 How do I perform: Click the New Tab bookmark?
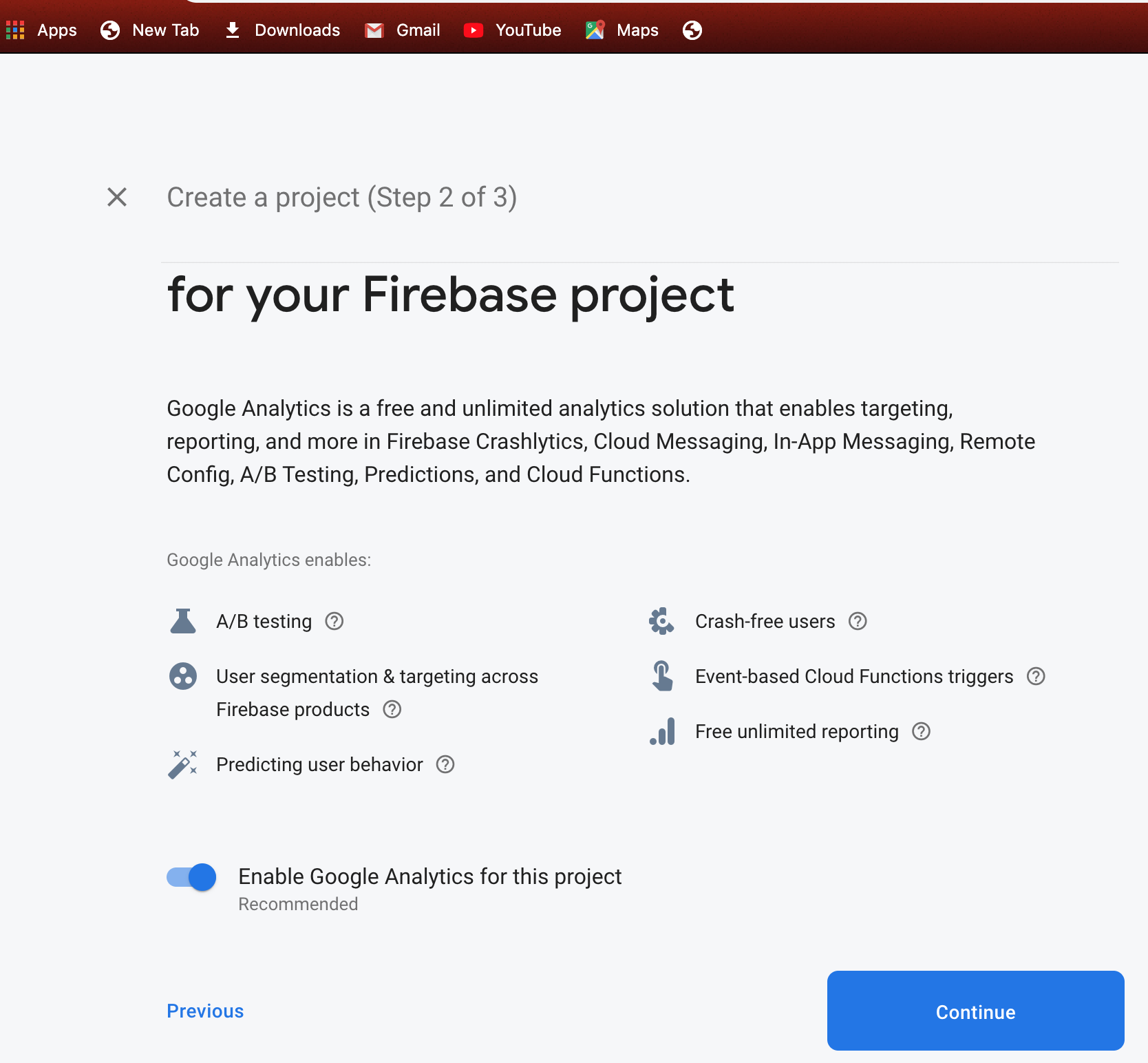pos(150,30)
